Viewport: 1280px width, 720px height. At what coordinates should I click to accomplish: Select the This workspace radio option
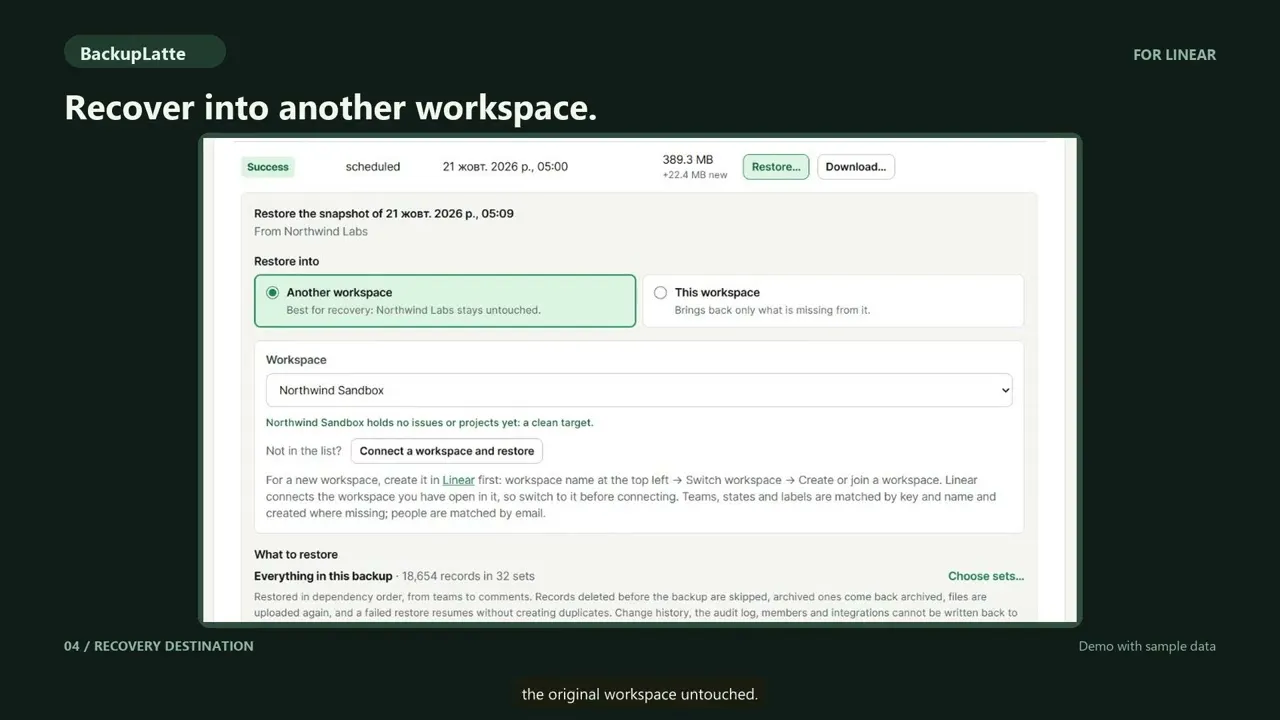click(x=833, y=301)
